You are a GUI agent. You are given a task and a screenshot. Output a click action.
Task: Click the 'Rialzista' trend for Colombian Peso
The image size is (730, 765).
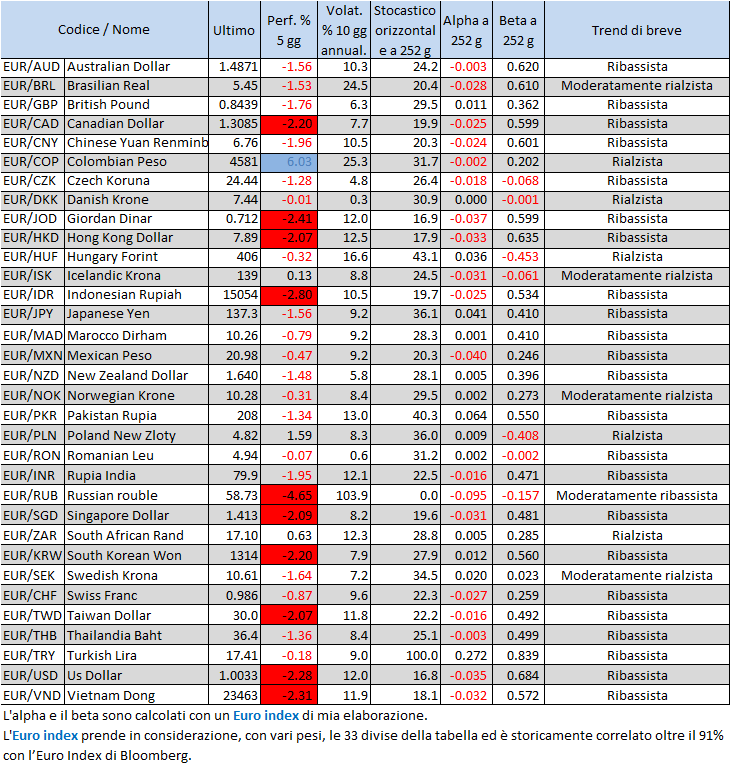[637, 162]
